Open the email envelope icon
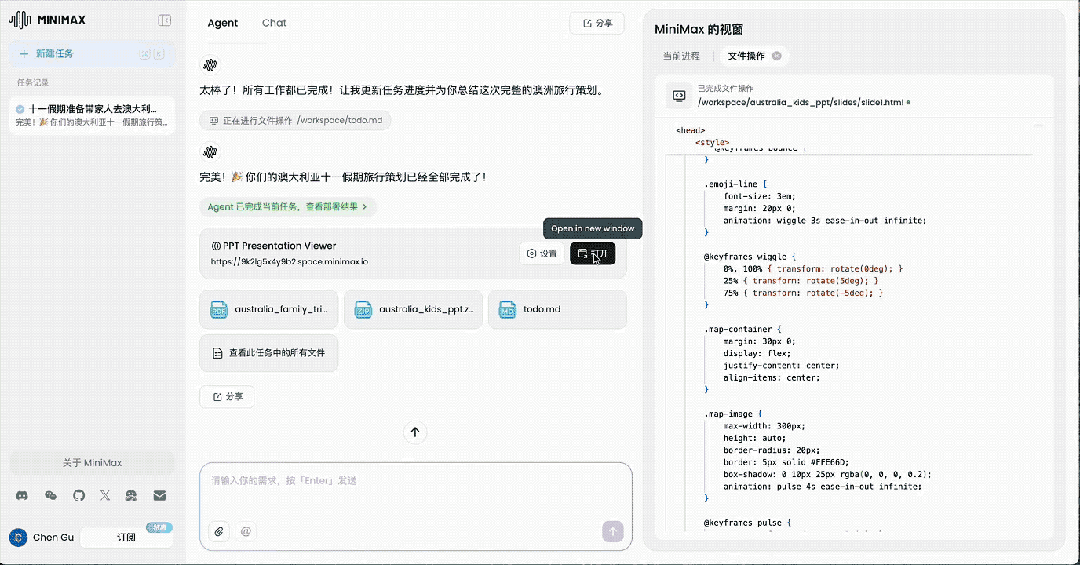Screen dimensions: 1080x565 [160, 495]
